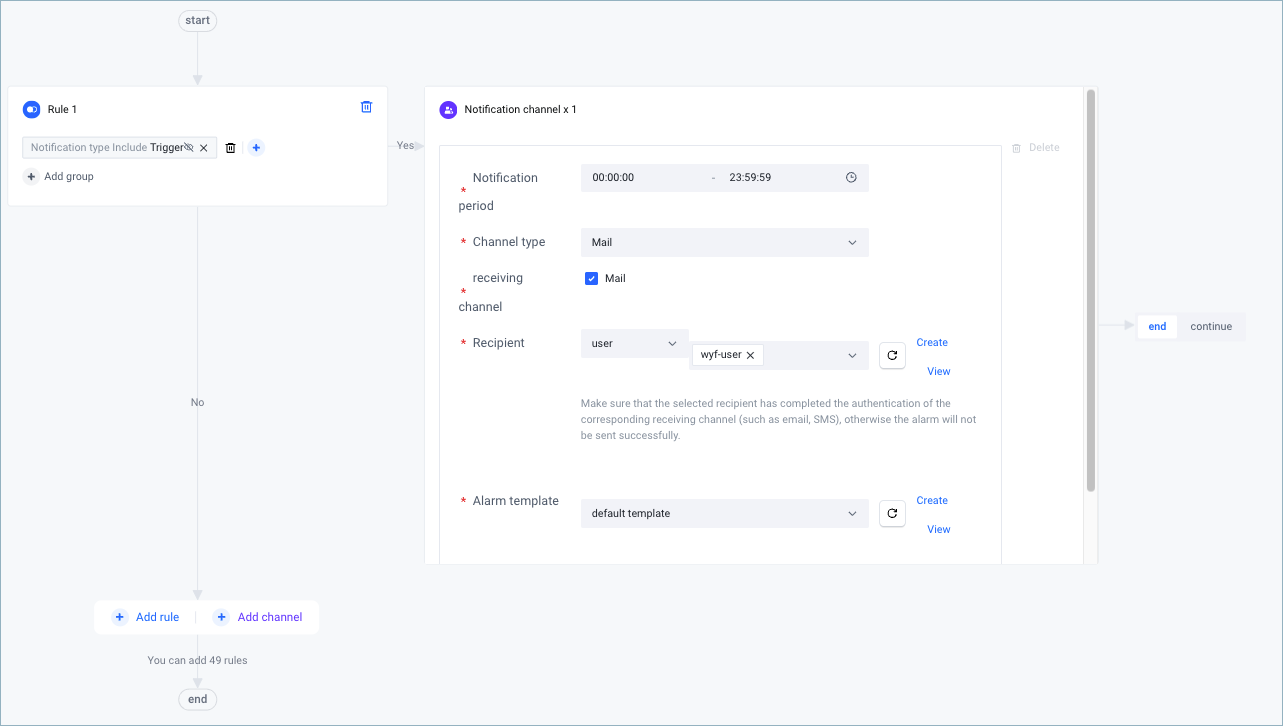
Task: Toggle visibility eye icon in Trigger condition
Action: point(189,147)
